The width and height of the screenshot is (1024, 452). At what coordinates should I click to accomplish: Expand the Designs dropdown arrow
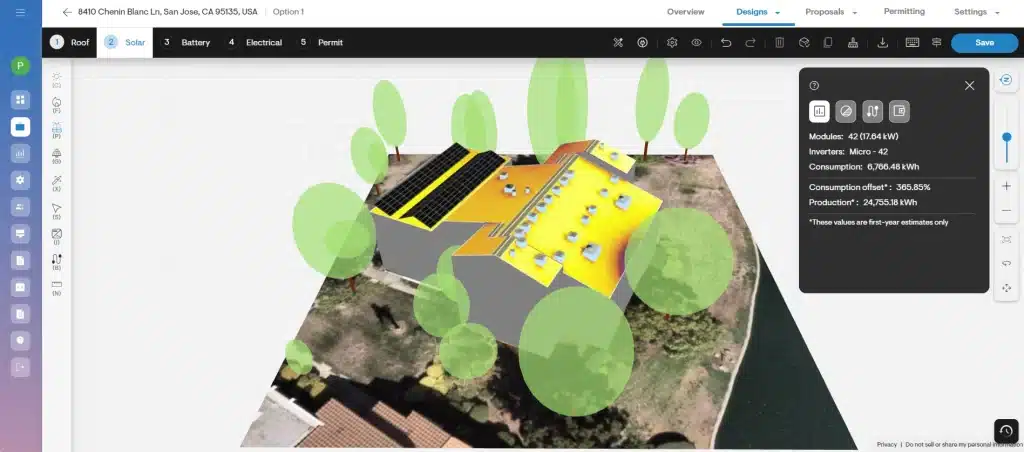point(777,13)
